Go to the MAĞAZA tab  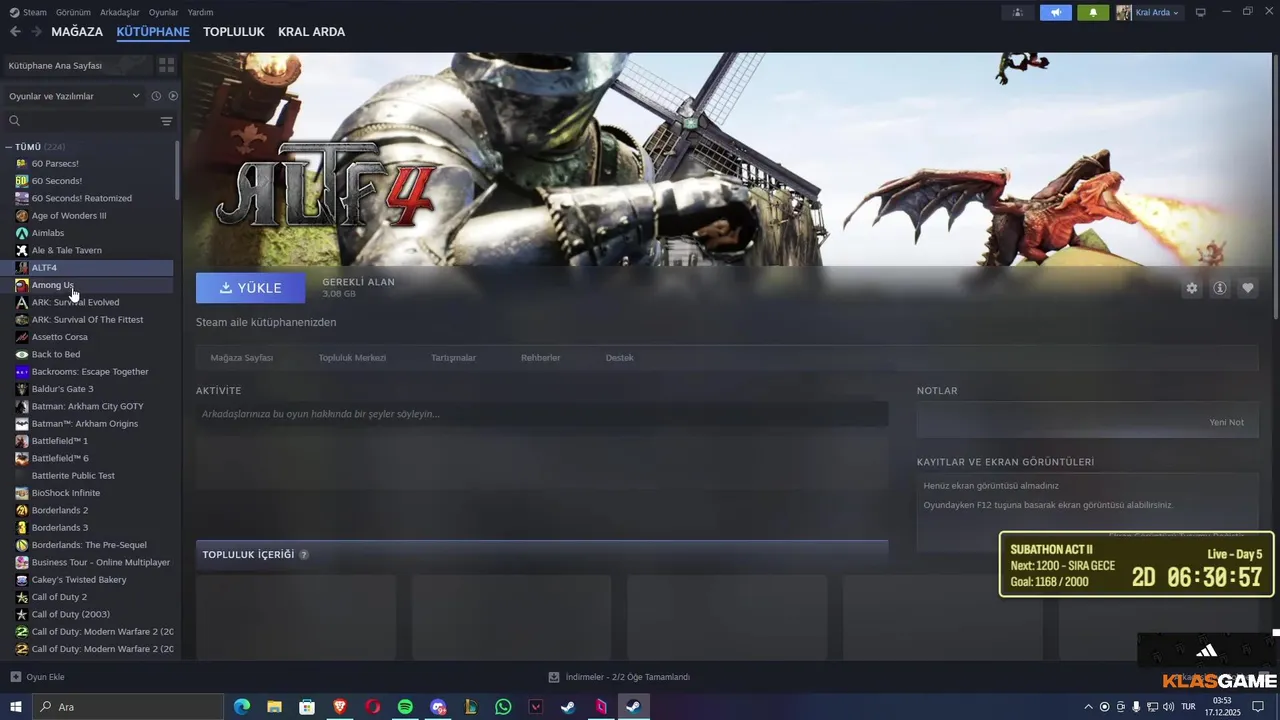pos(77,32)
